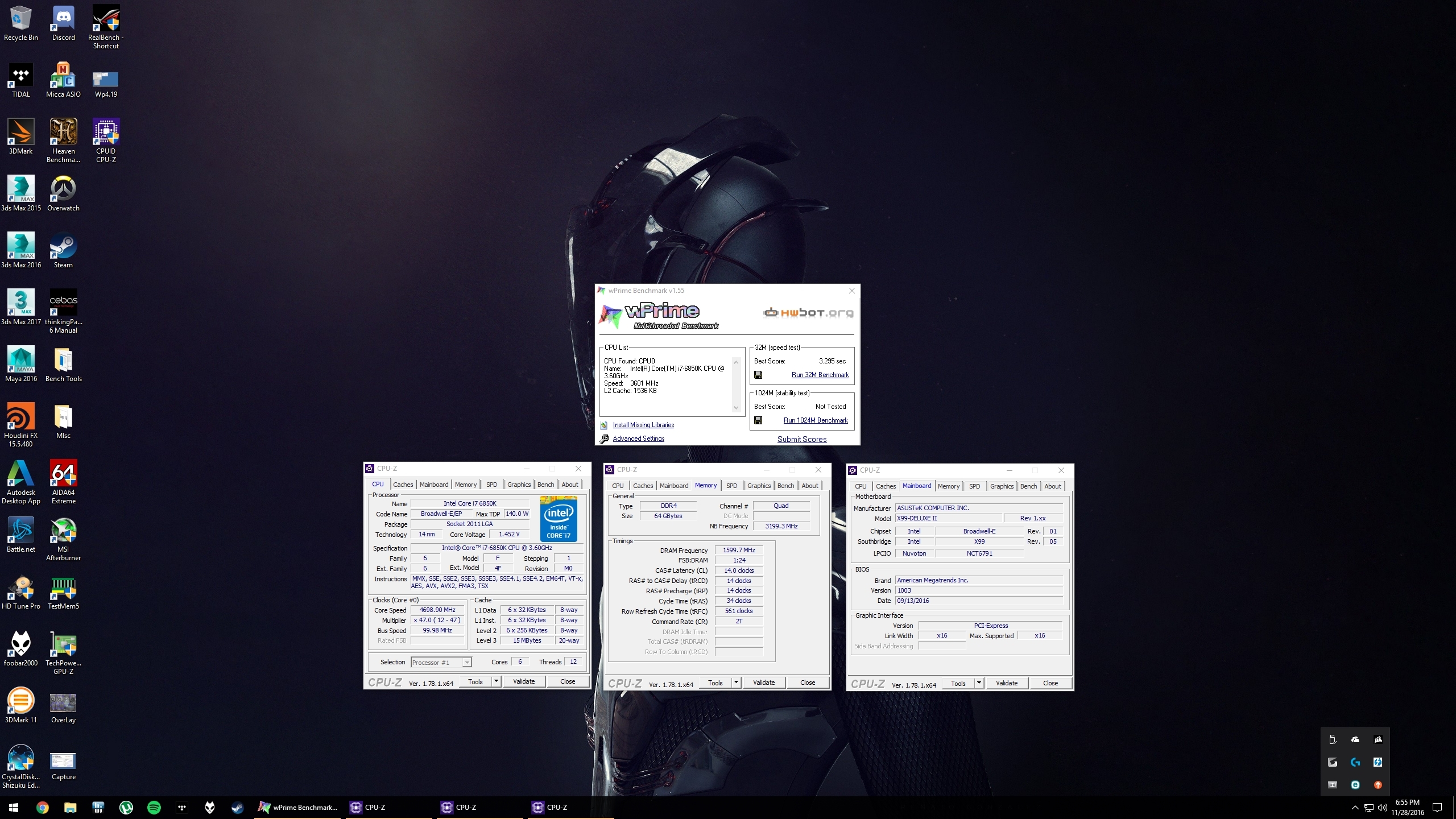Launch the Overwatch icon
The width and height of the screenshot is (1456, 819).
(63, 194)
